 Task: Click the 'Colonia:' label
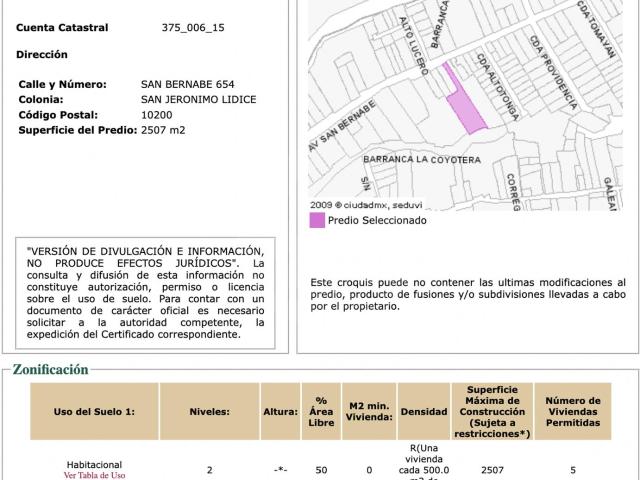(x=41, y=100)
